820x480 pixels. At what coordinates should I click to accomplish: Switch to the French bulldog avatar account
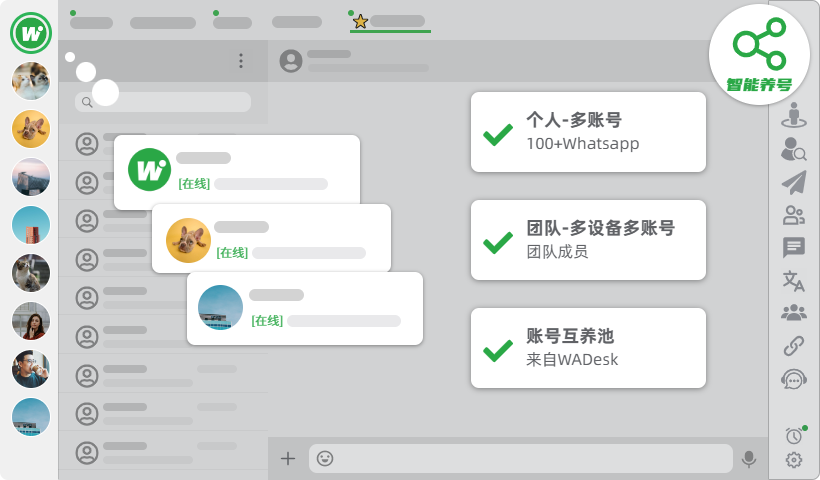(31, 129)
